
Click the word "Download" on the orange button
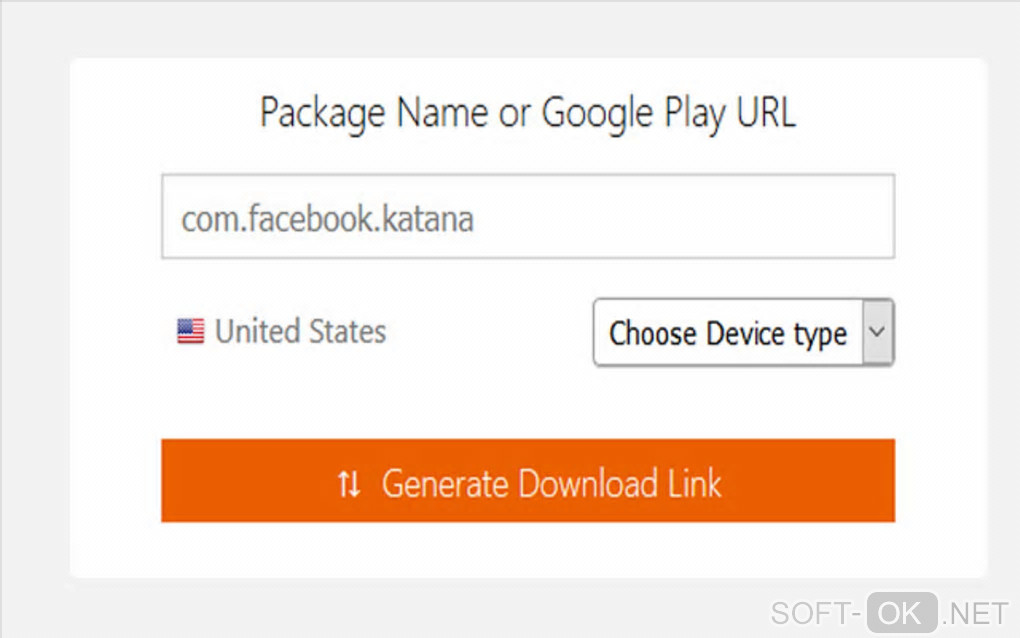(x=587, y=483)
